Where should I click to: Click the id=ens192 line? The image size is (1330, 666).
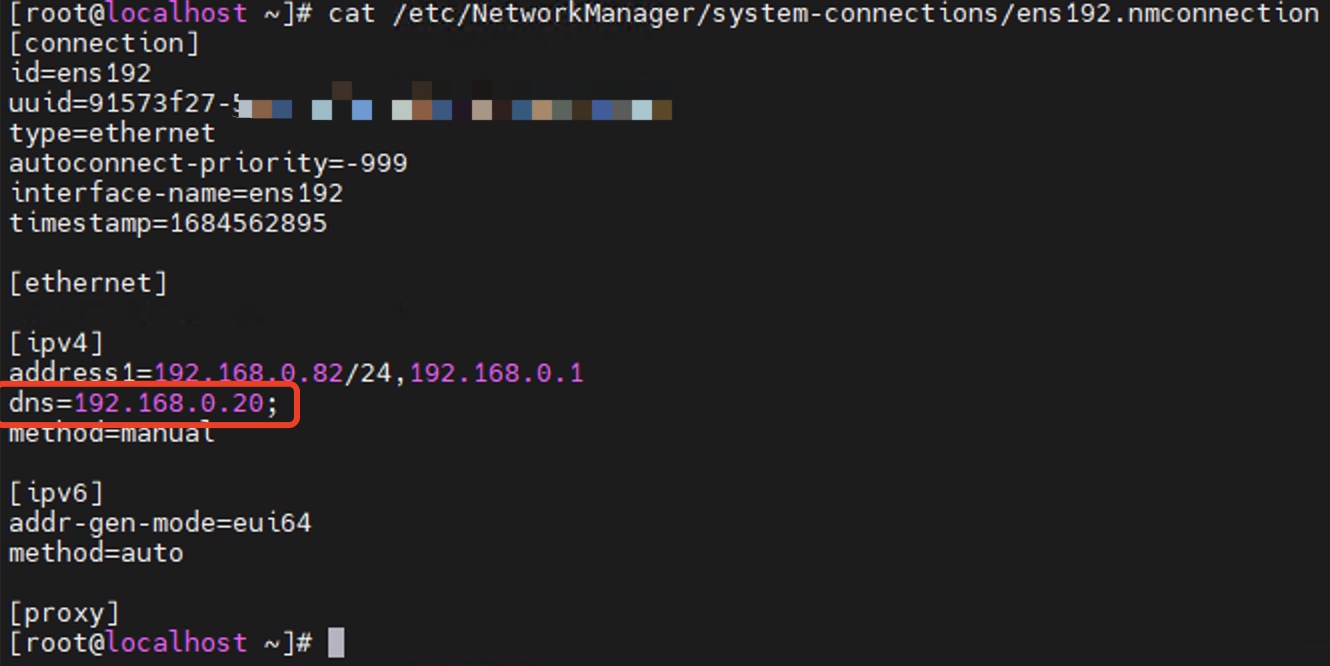click(80, 74)
